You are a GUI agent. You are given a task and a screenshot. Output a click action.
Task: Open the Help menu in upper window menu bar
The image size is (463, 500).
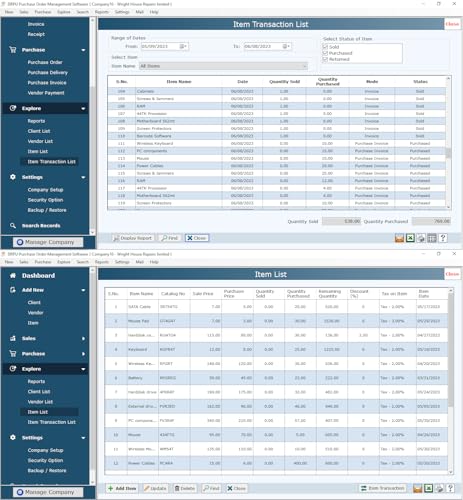tap(154, 12)
